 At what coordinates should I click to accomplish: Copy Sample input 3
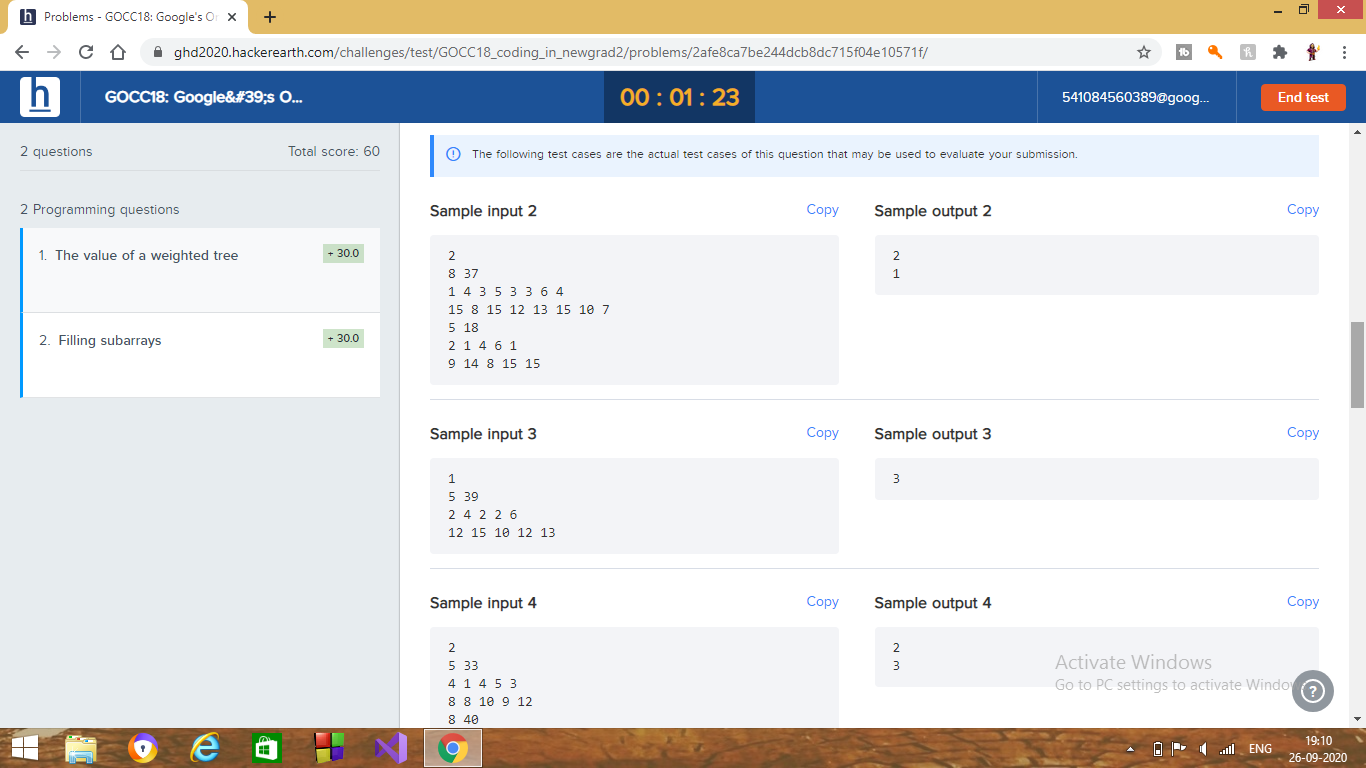822,433
